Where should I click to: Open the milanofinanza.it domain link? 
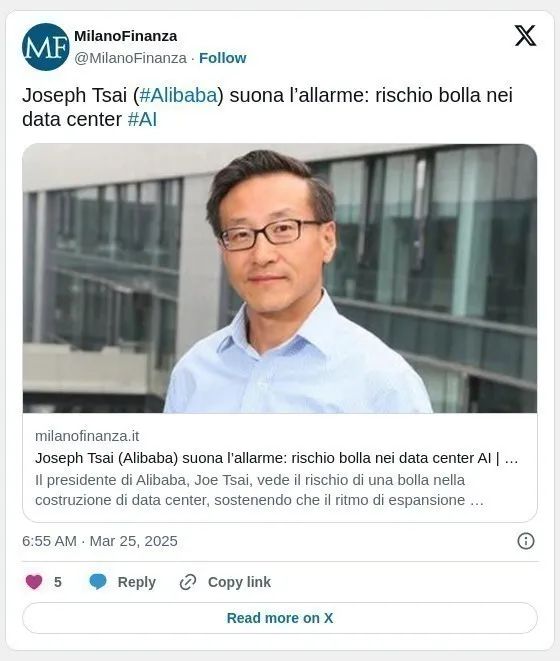pos(87,436)
